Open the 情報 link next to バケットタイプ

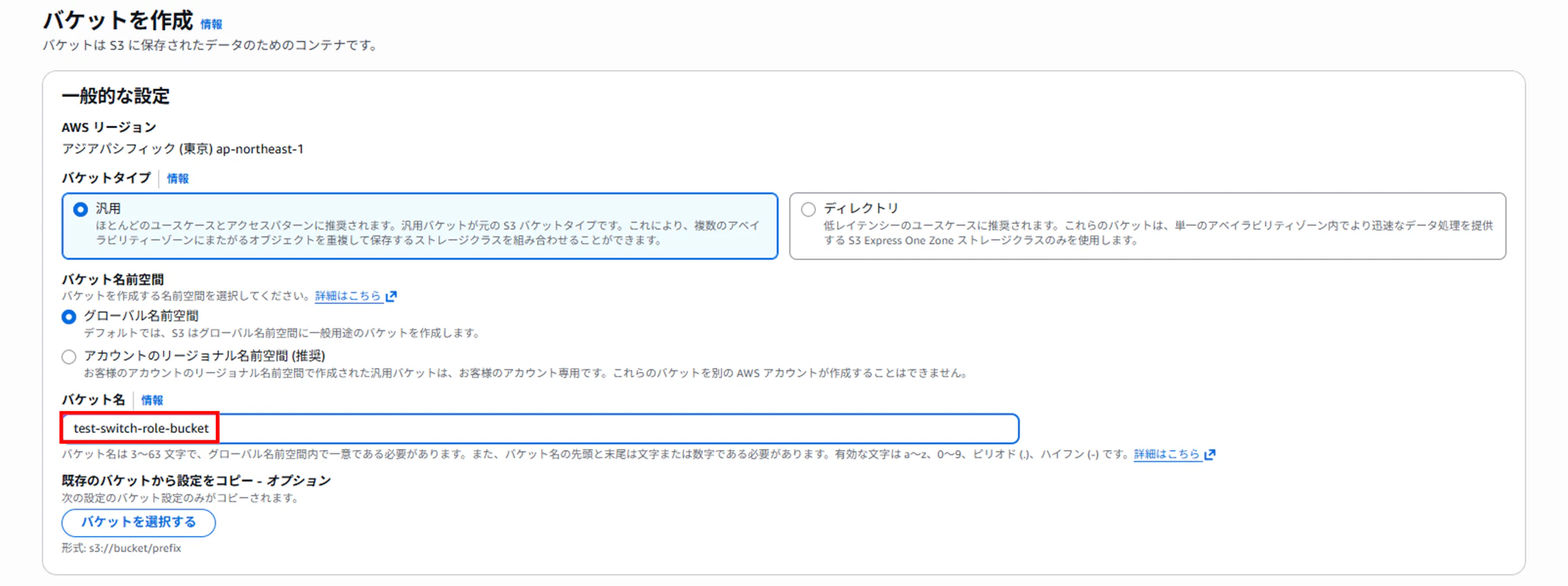tap(177, 178)
